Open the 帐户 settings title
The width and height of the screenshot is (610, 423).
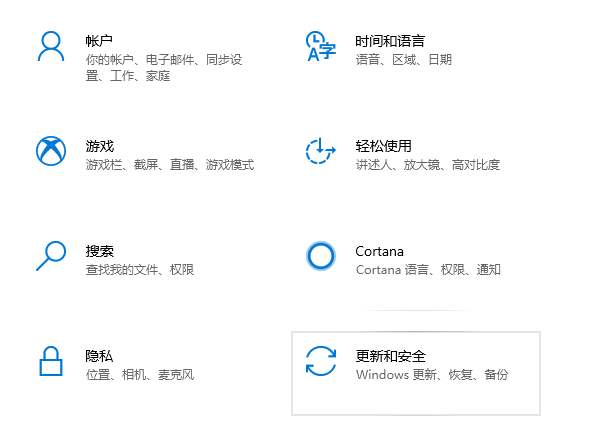pos(99,41)
